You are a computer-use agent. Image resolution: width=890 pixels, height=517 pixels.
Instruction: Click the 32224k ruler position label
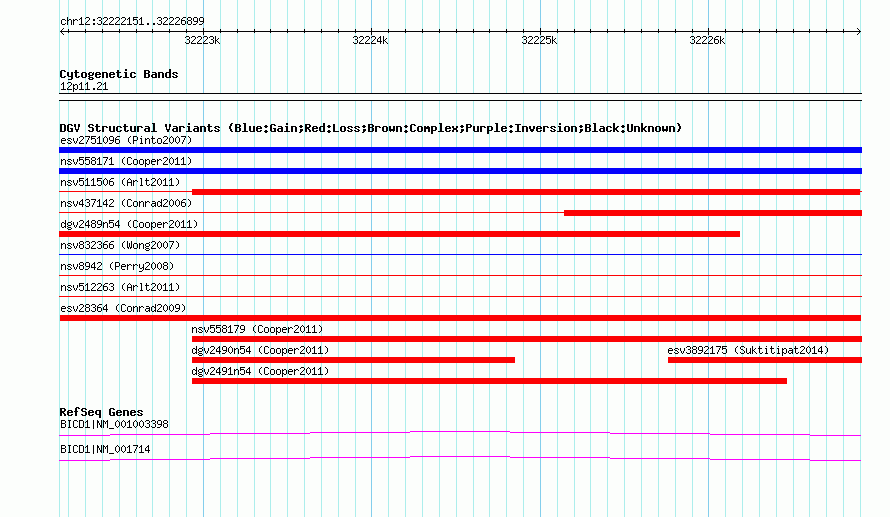click(x=370, y=40)
